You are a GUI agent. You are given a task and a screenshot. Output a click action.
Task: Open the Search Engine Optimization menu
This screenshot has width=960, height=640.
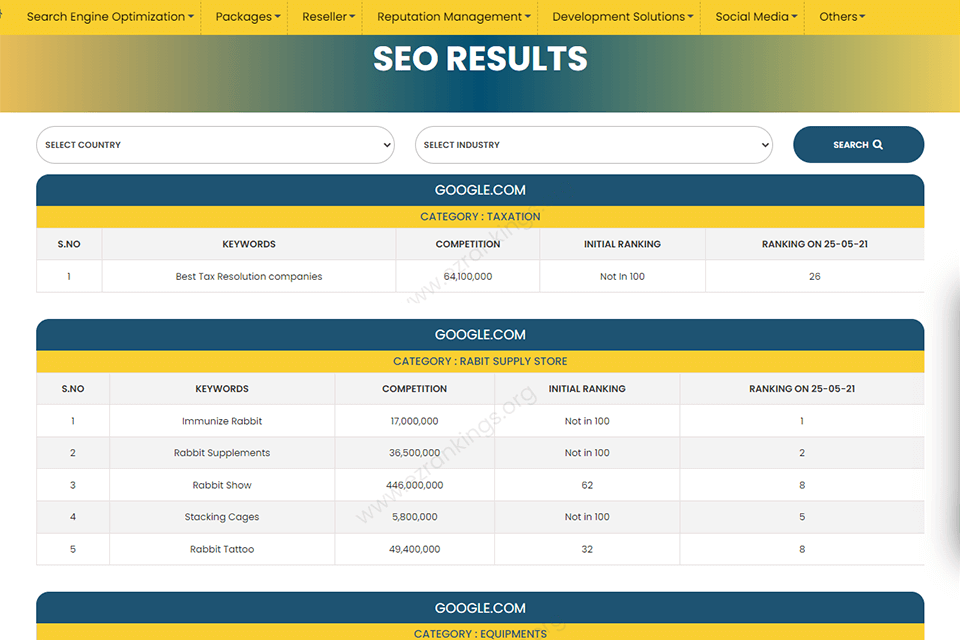[x=110, y=17]
